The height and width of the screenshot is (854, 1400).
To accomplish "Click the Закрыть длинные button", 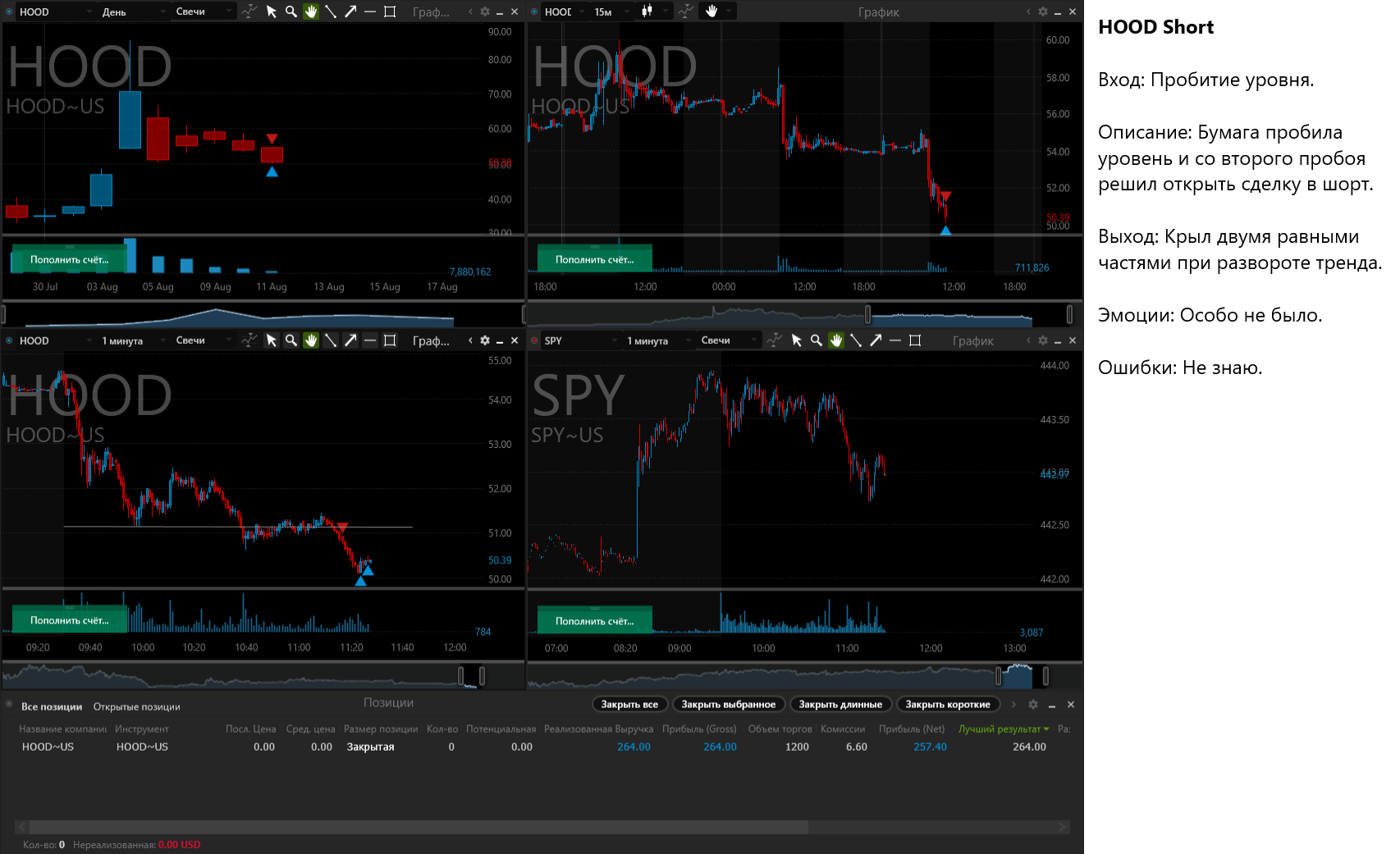I will tap(840, 704).
